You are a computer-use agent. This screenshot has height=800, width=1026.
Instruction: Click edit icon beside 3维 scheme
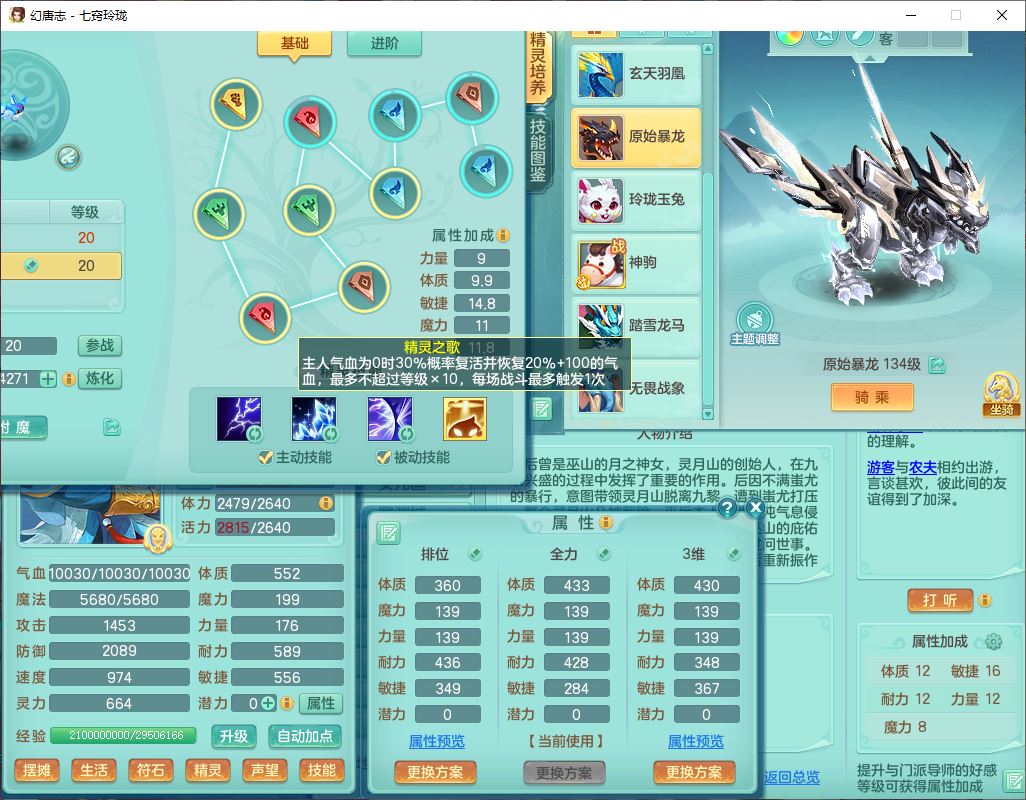pyautogui.click(x=734, y=554)
